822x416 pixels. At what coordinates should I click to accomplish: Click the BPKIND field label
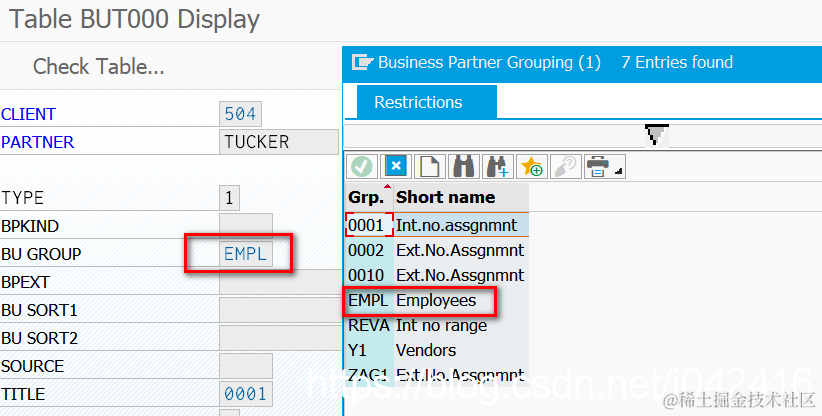(30, 226)
